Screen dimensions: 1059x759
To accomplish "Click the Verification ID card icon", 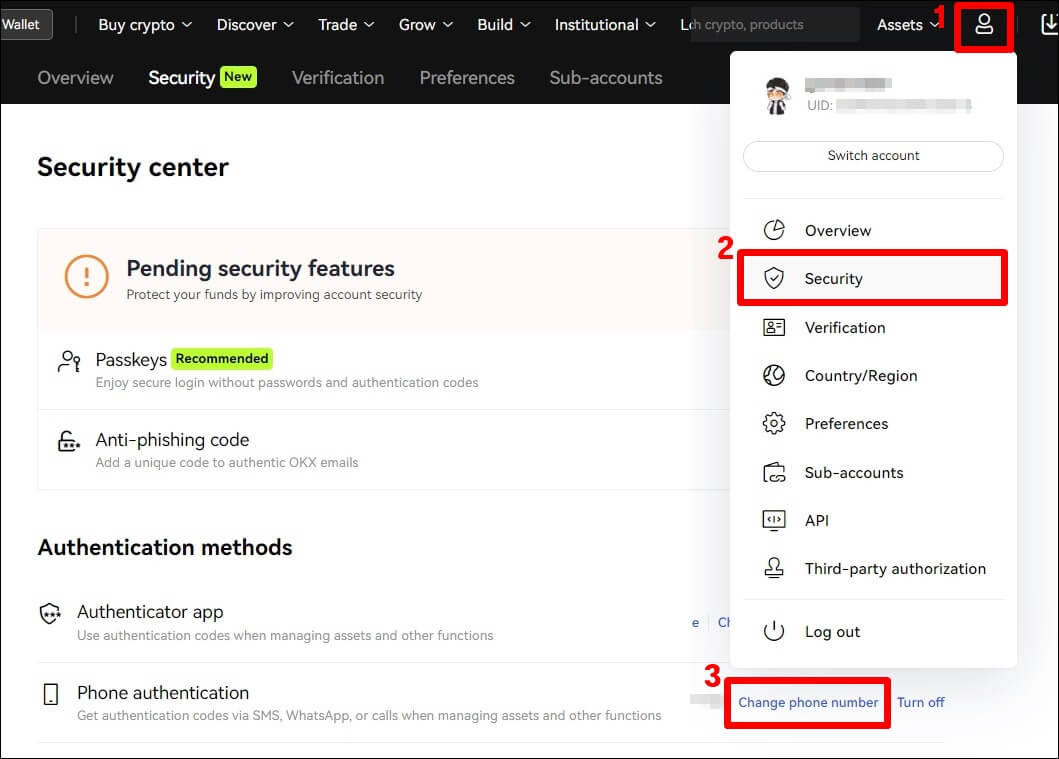I will click(774, 328).
